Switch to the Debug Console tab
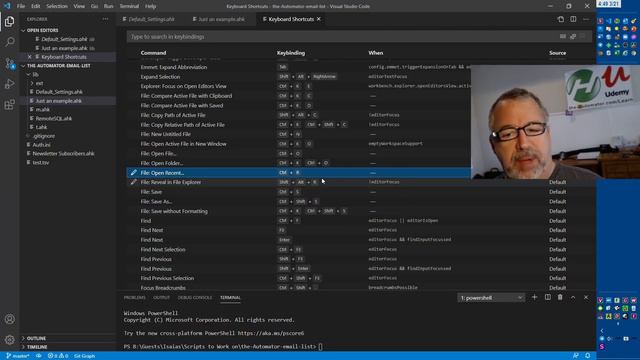This screenshot has width=640, height=360. pyautogui.click(x=195, y=298)
